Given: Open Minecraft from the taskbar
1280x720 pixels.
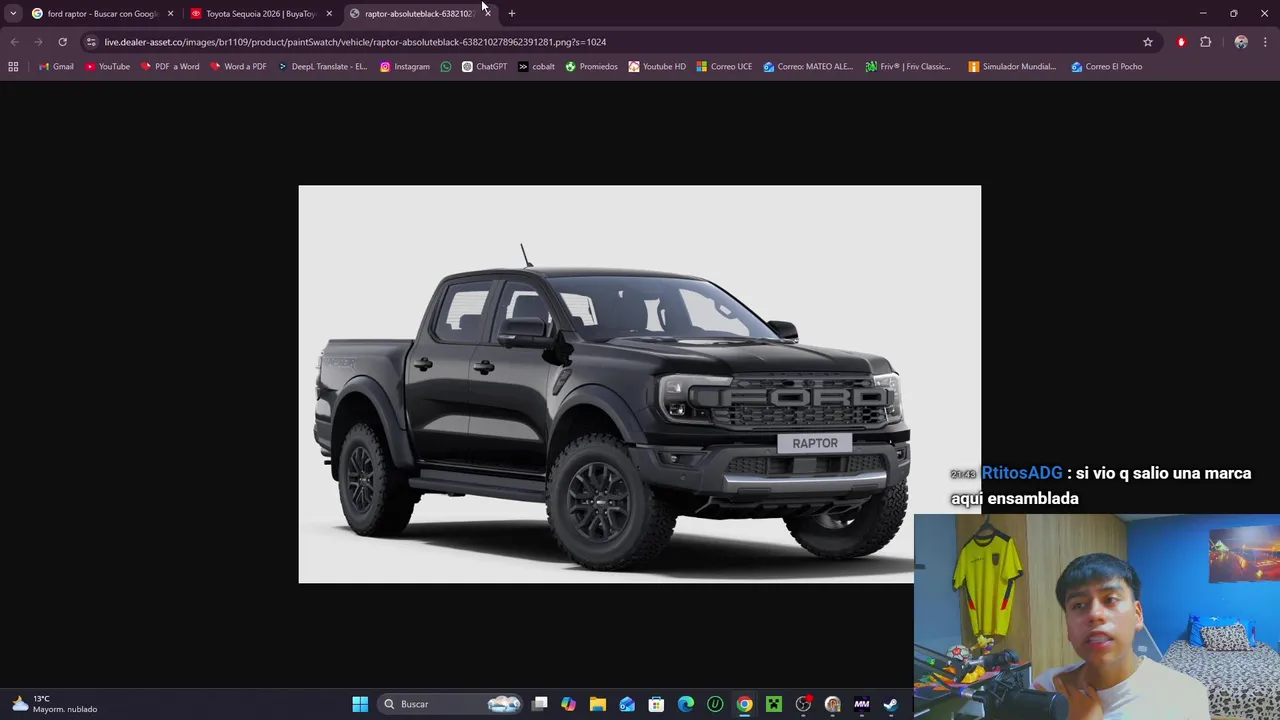Looking at the screenshot, I should point(774,704).
